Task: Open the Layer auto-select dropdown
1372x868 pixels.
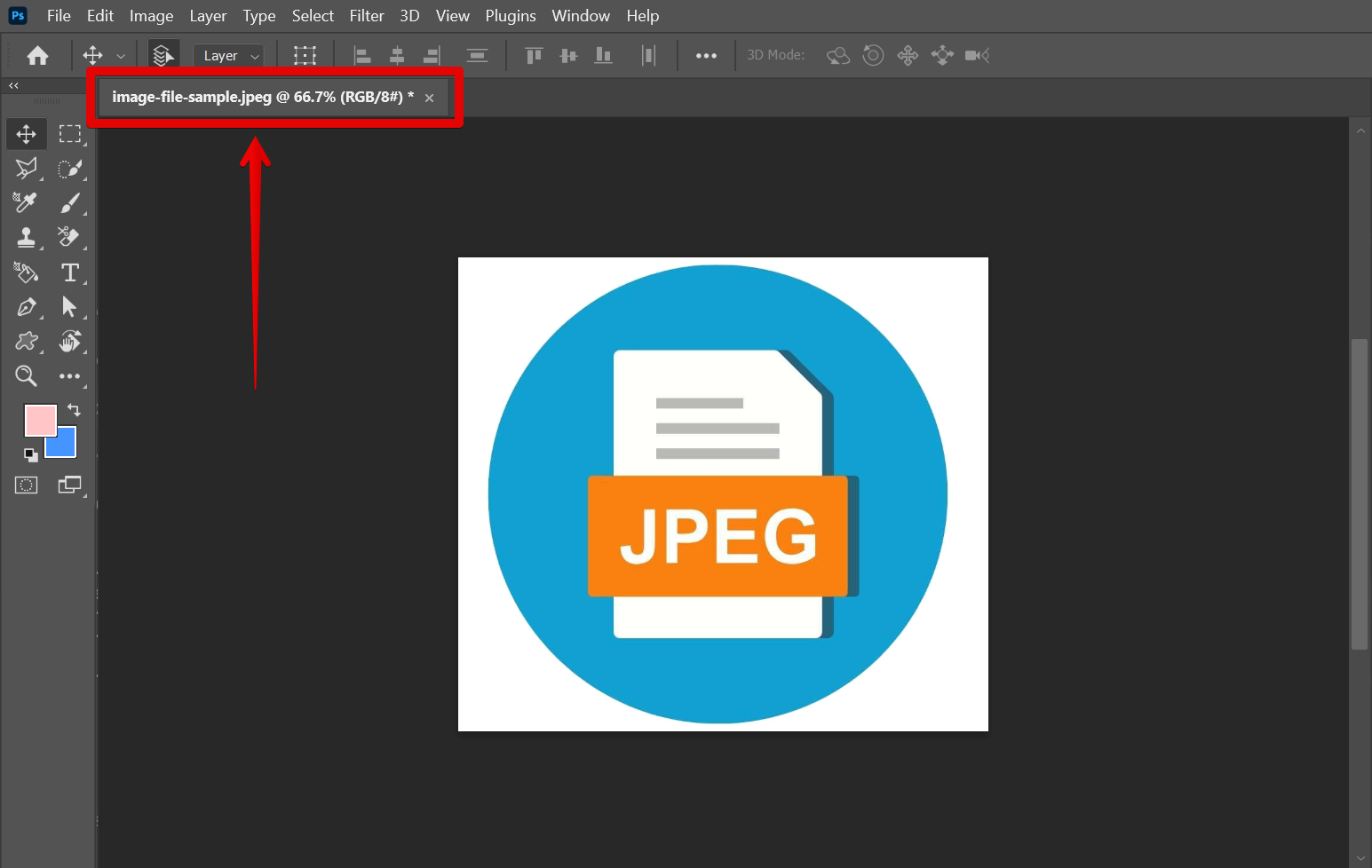Action: coord(228,56)
